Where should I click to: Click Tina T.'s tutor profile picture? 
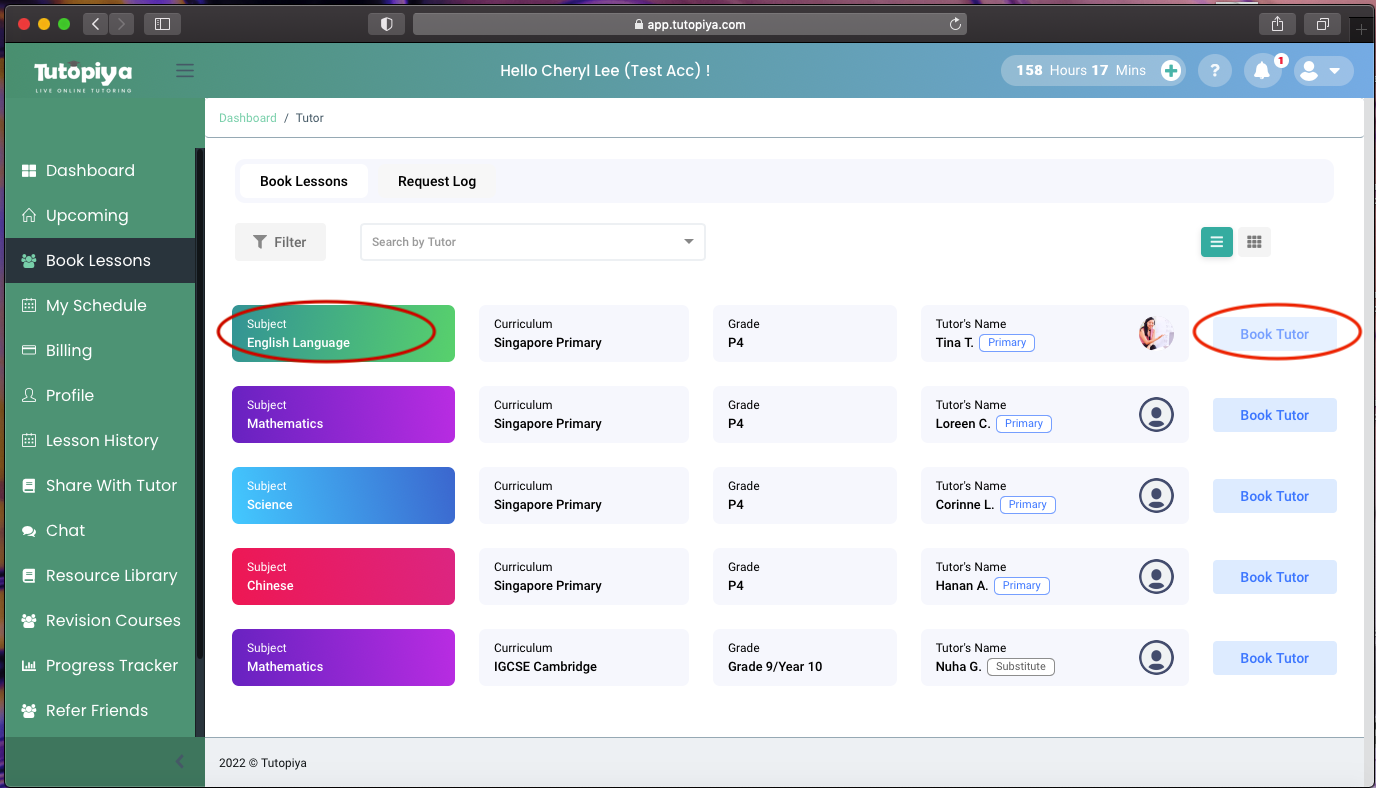pyautogui.click(x=1156, y=334)
